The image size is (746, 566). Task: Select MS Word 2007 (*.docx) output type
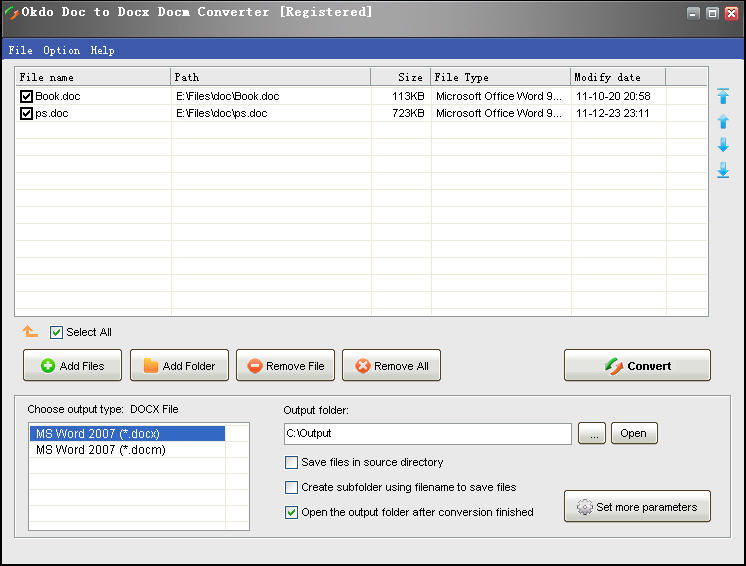(127, 434)
